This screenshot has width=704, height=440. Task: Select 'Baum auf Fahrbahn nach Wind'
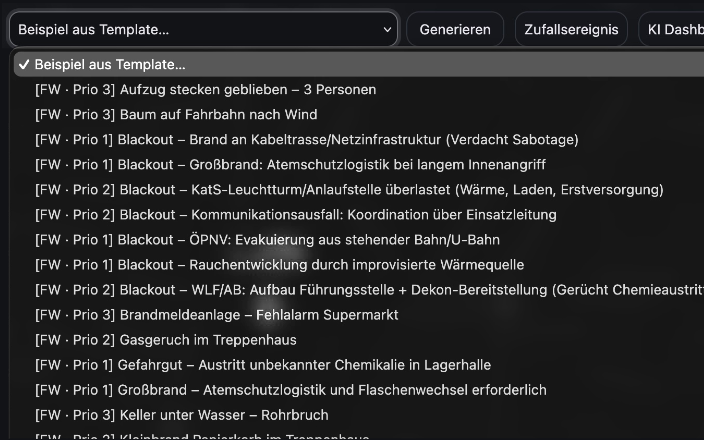coord(176,115)
